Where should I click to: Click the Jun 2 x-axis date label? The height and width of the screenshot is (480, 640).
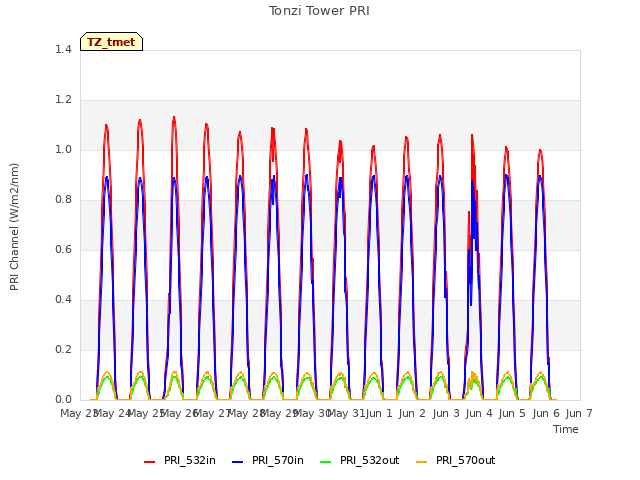(x=412, y=413)
